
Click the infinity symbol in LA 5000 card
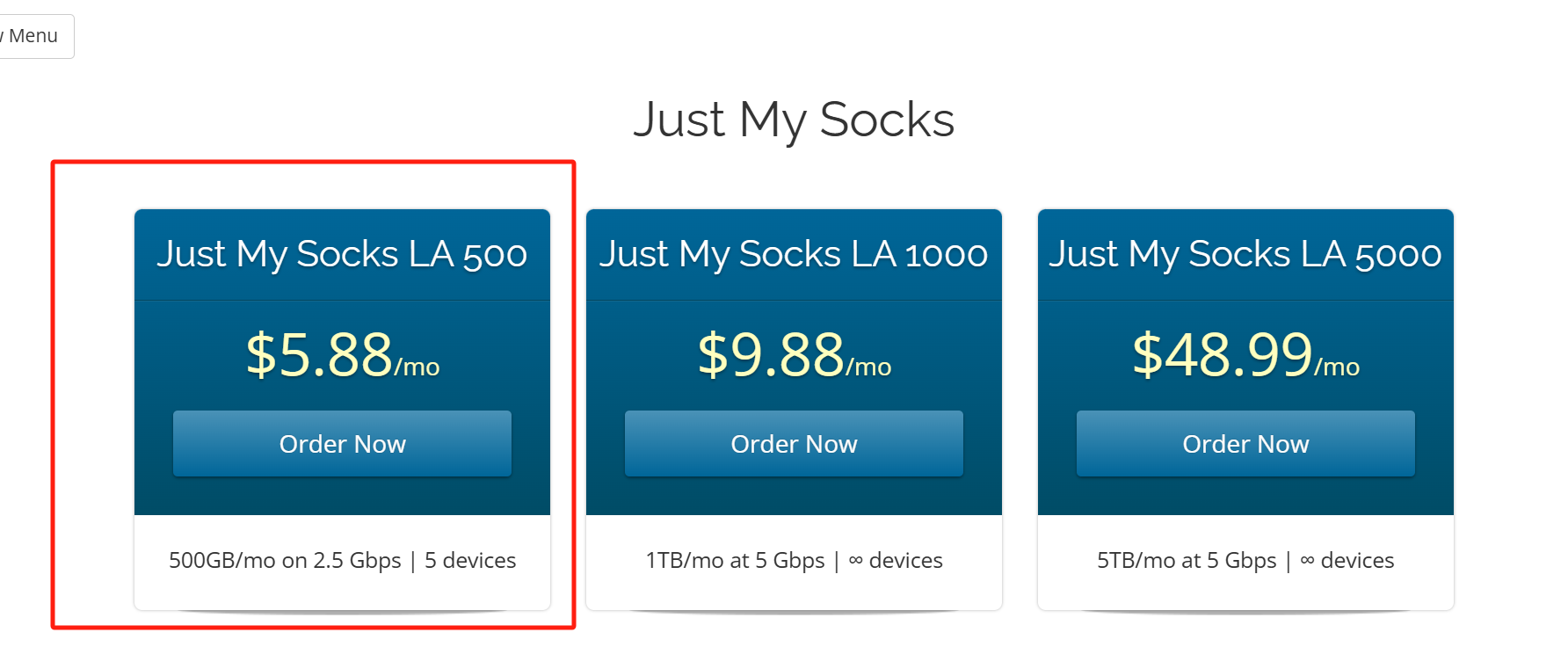coord(1307,561)
